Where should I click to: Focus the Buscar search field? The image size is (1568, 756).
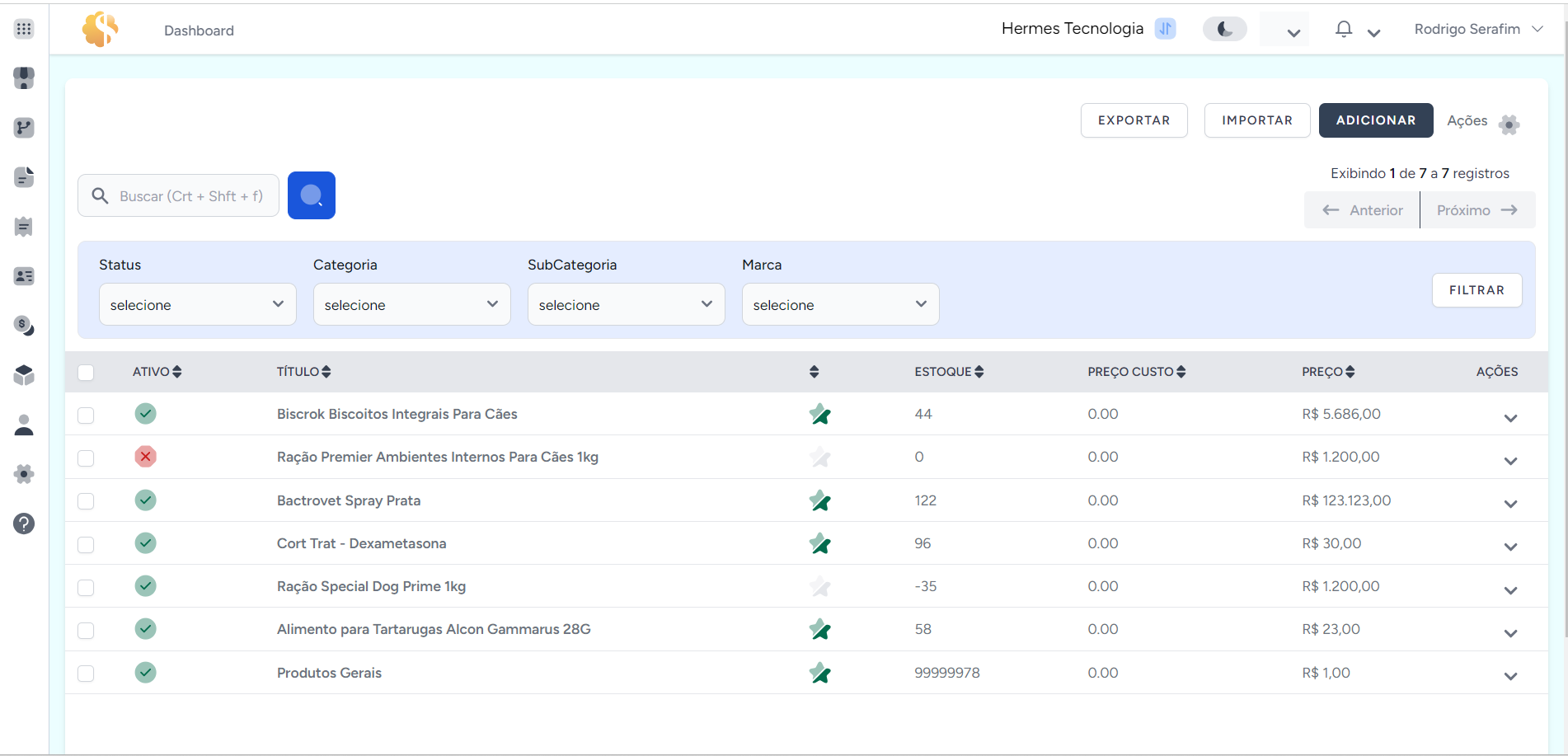coord(178,195)
